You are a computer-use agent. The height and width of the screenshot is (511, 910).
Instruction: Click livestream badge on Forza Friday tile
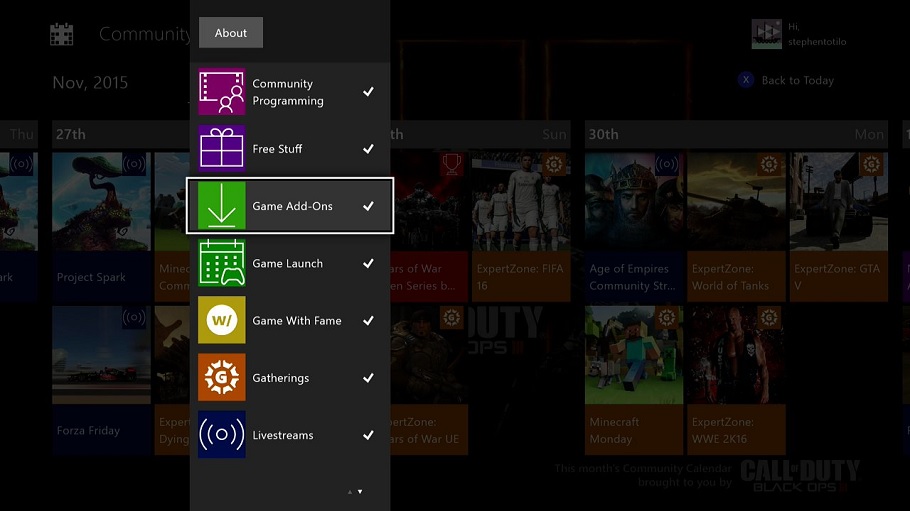(134, 318)
